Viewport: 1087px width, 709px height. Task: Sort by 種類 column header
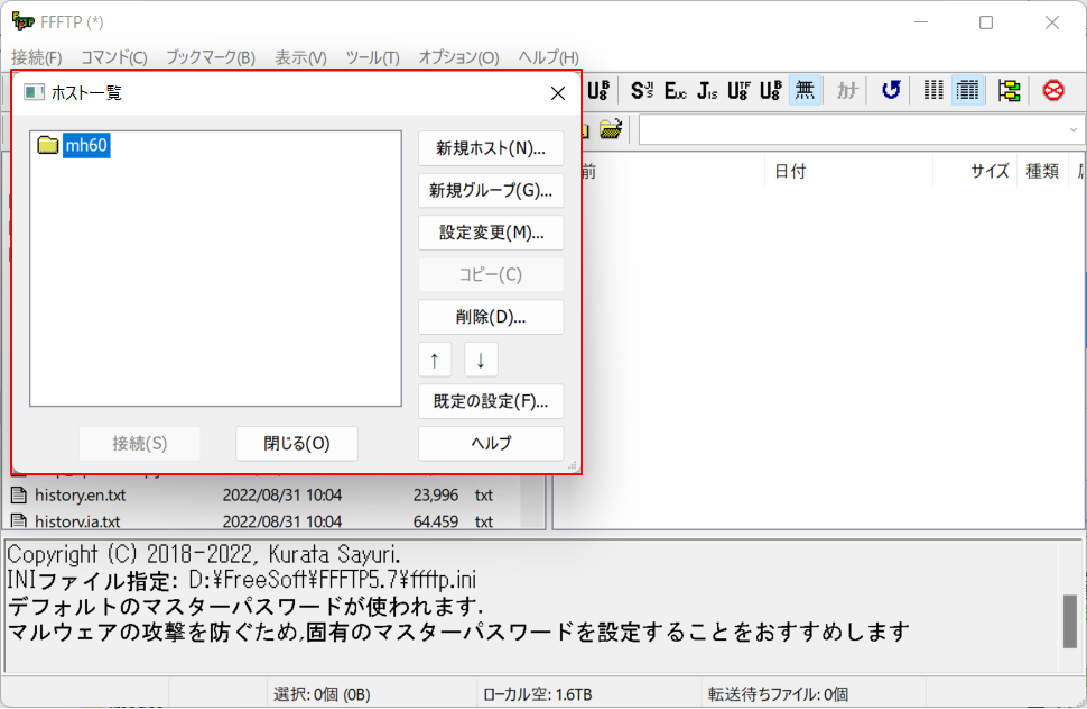[1045, 171]
